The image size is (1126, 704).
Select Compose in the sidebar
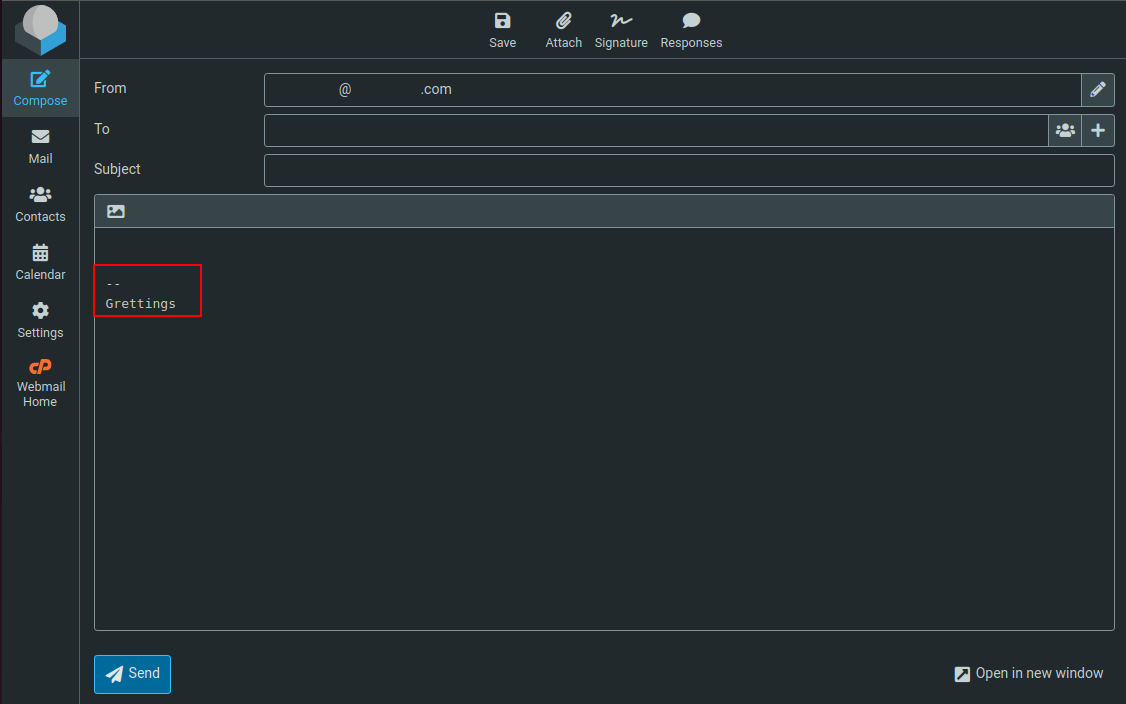[x=40, y=88]
